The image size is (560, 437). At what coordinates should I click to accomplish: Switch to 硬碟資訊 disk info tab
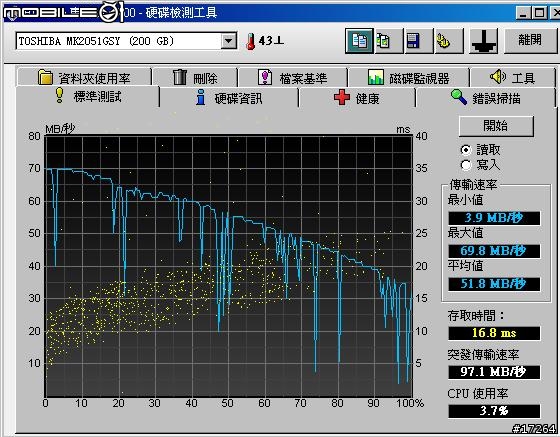229,98
